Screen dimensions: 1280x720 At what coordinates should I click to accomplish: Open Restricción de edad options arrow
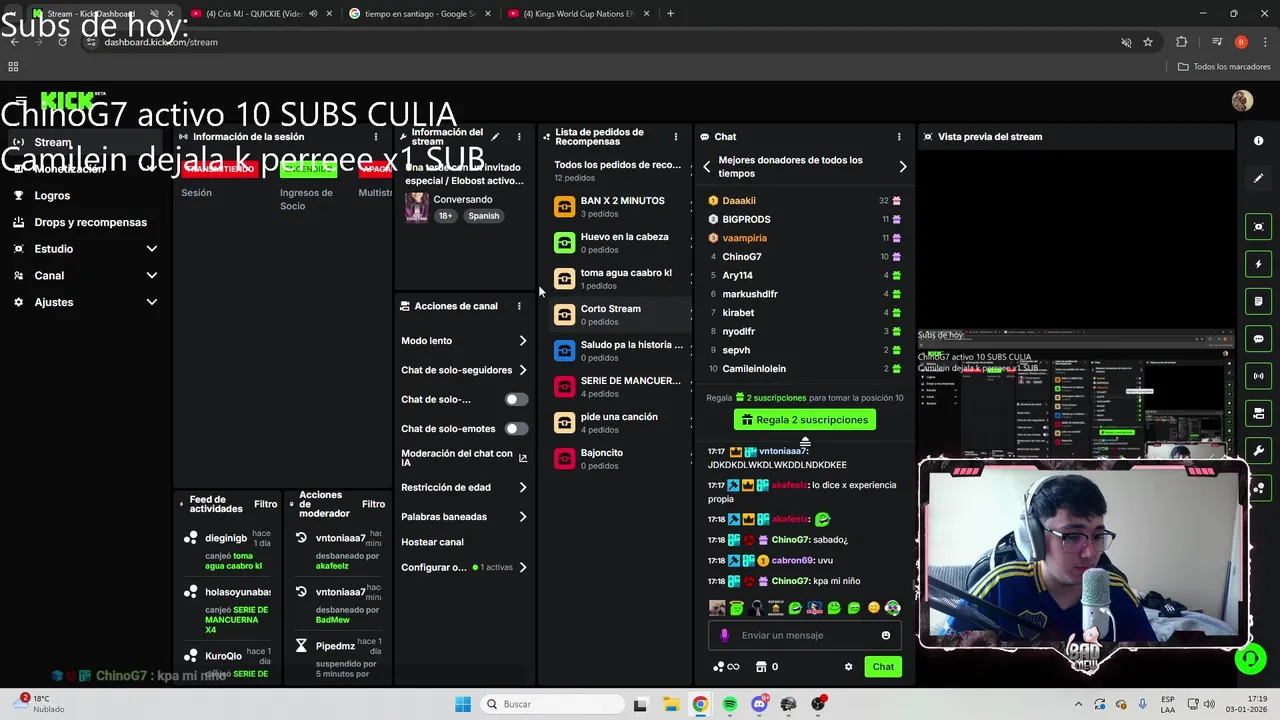(522, 488)
